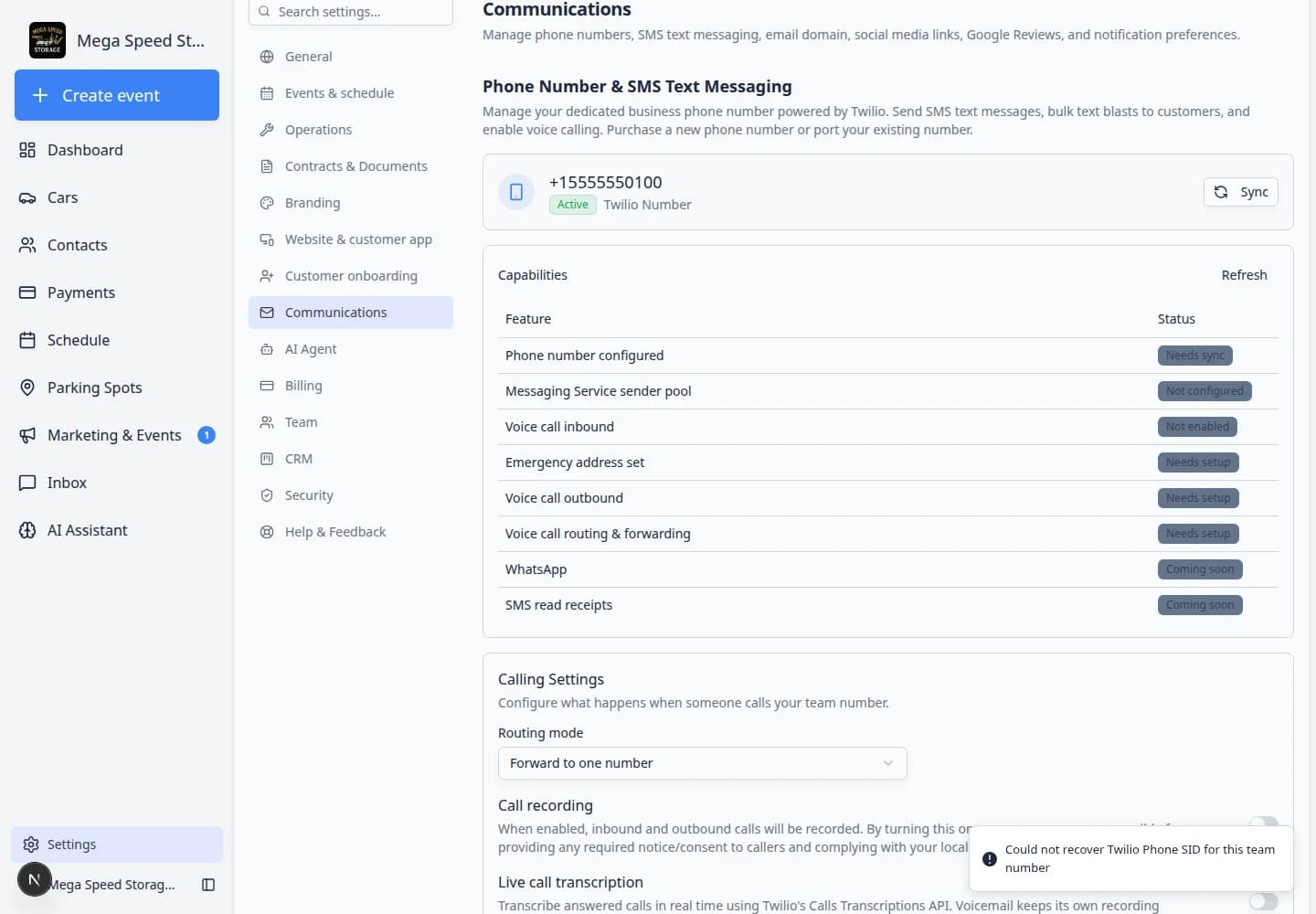Viewport: 1316px width, 914px height.
Task: Click the devices icon next to Website & customer app
Action: [x=267, y=239]
